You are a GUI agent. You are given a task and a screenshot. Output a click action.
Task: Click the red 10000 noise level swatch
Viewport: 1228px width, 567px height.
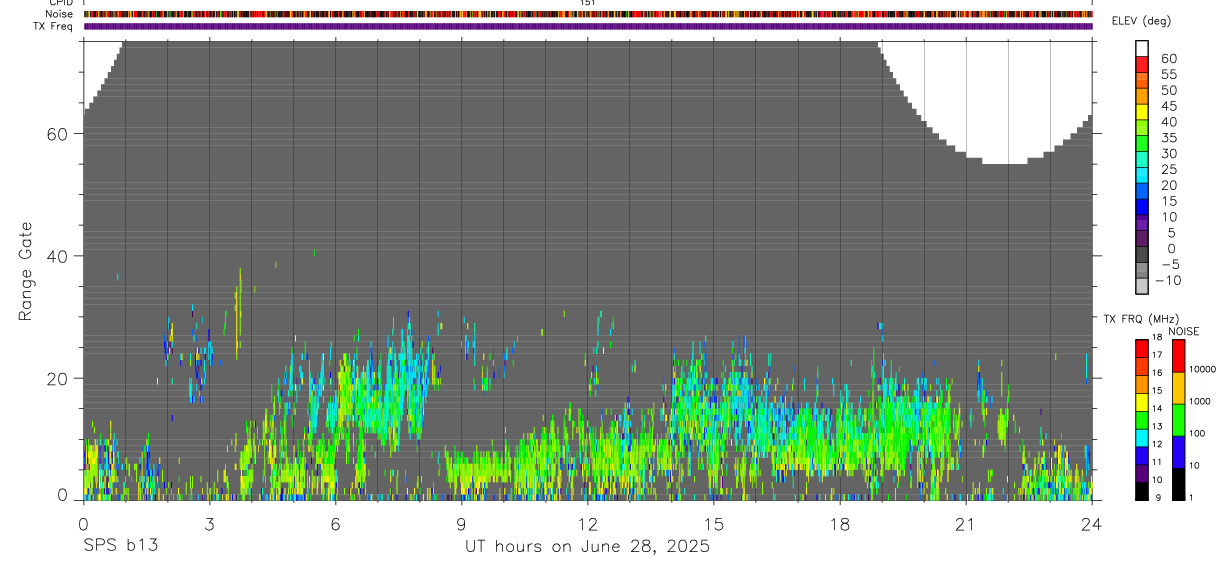1178,356
